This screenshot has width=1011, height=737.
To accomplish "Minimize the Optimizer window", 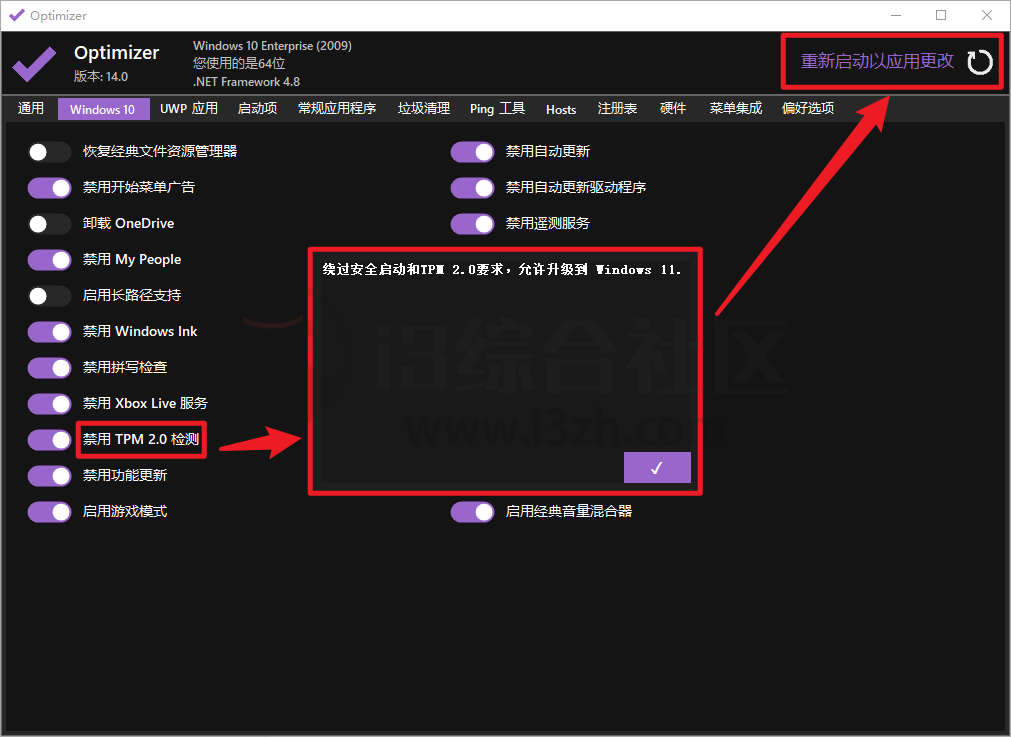I will tap(896, 15).
